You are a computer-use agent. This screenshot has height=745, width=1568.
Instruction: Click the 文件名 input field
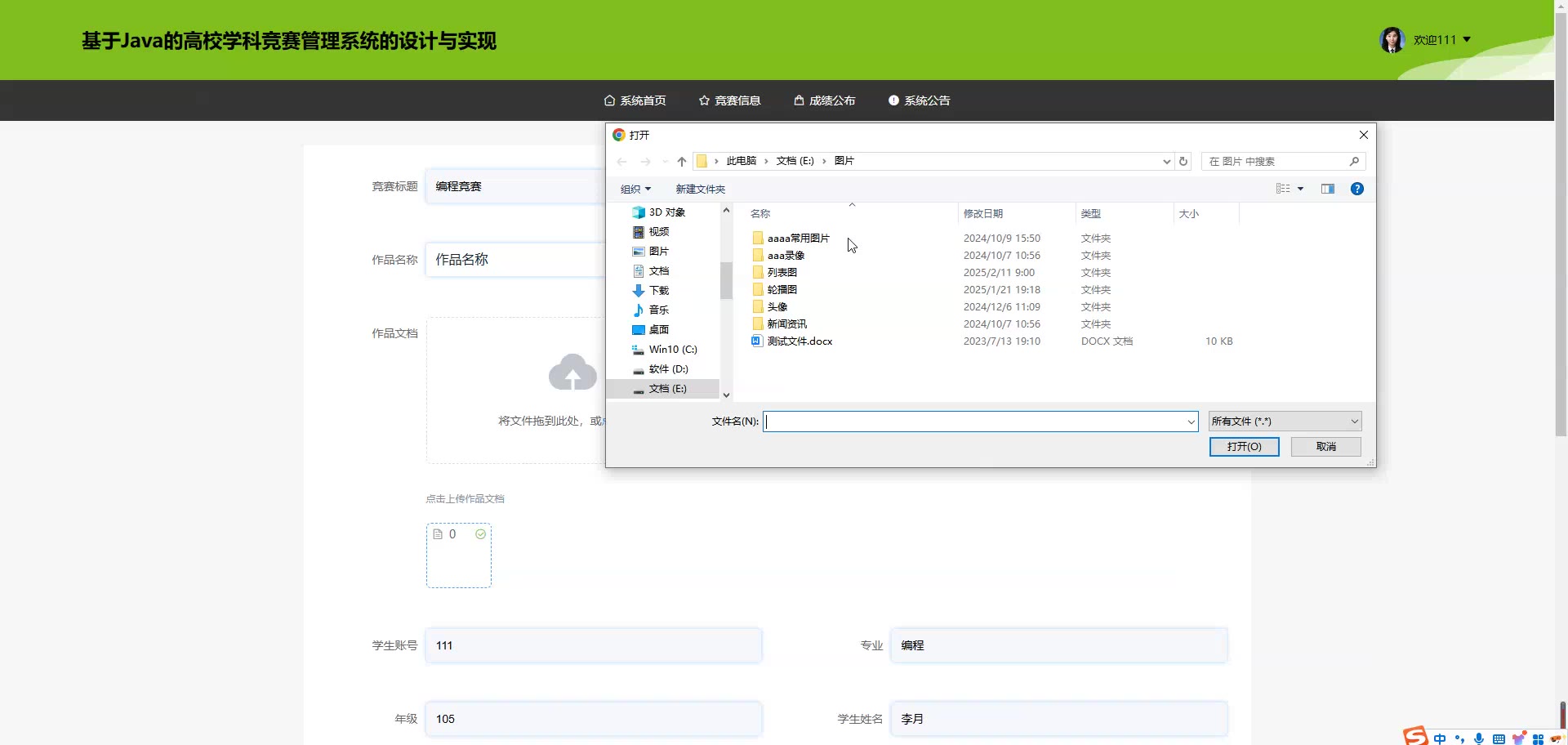point(973,422)
